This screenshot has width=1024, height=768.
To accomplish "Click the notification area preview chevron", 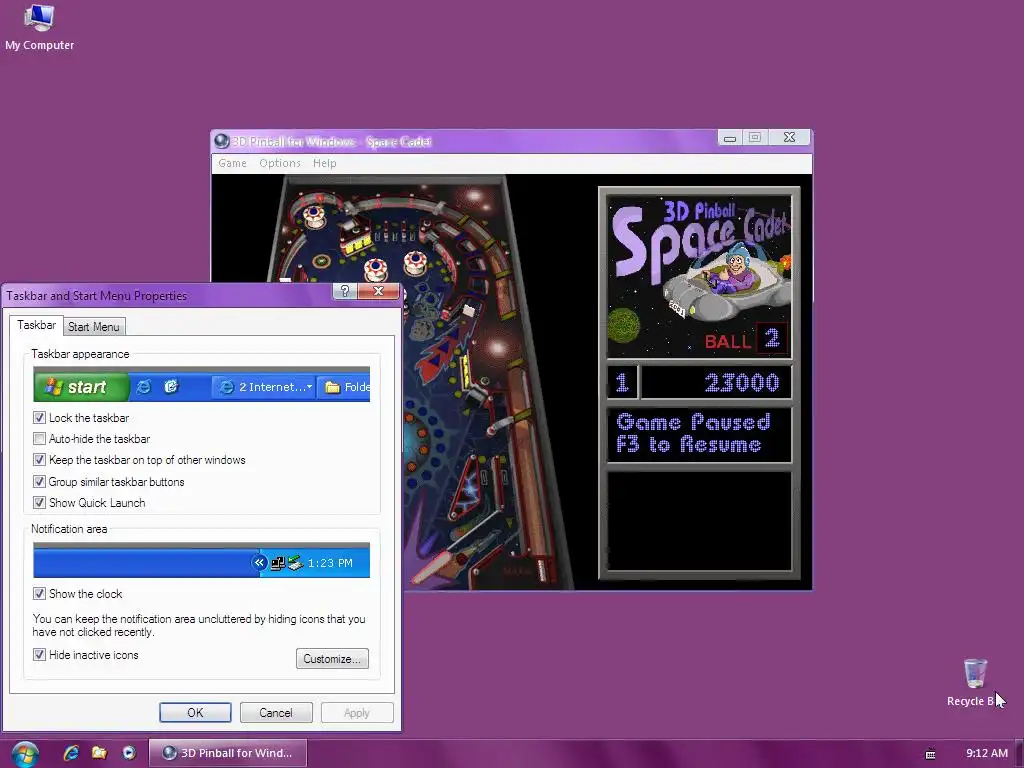I will point(259,562).
